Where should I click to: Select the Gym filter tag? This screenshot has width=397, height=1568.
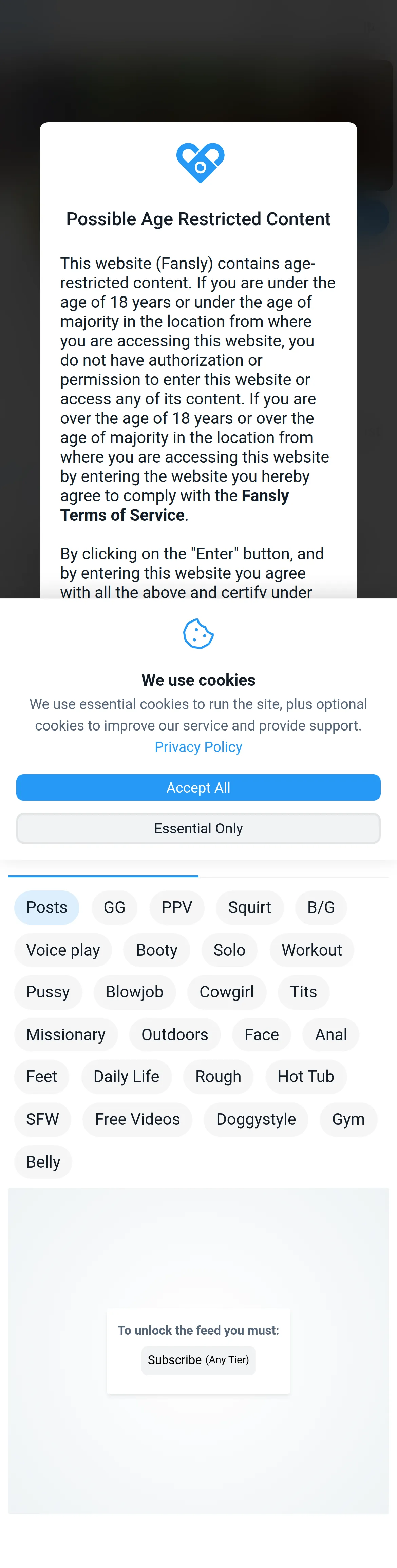348,1119
